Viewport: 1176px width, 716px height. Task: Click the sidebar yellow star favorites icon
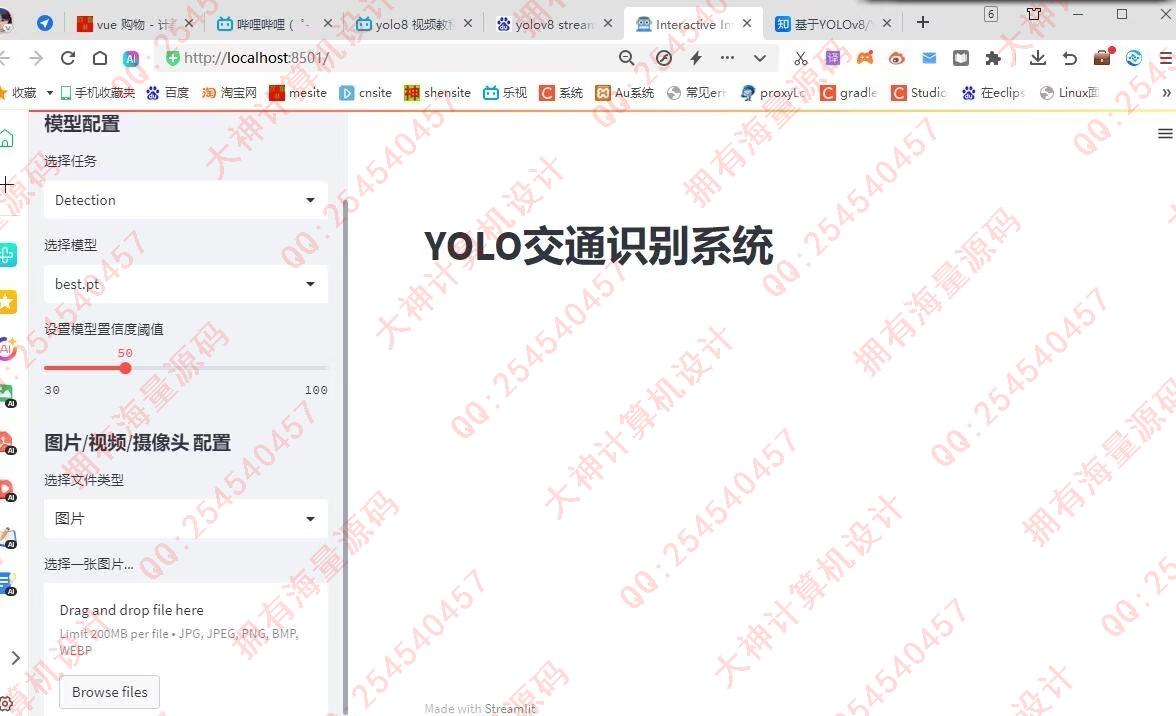(8, 302)
